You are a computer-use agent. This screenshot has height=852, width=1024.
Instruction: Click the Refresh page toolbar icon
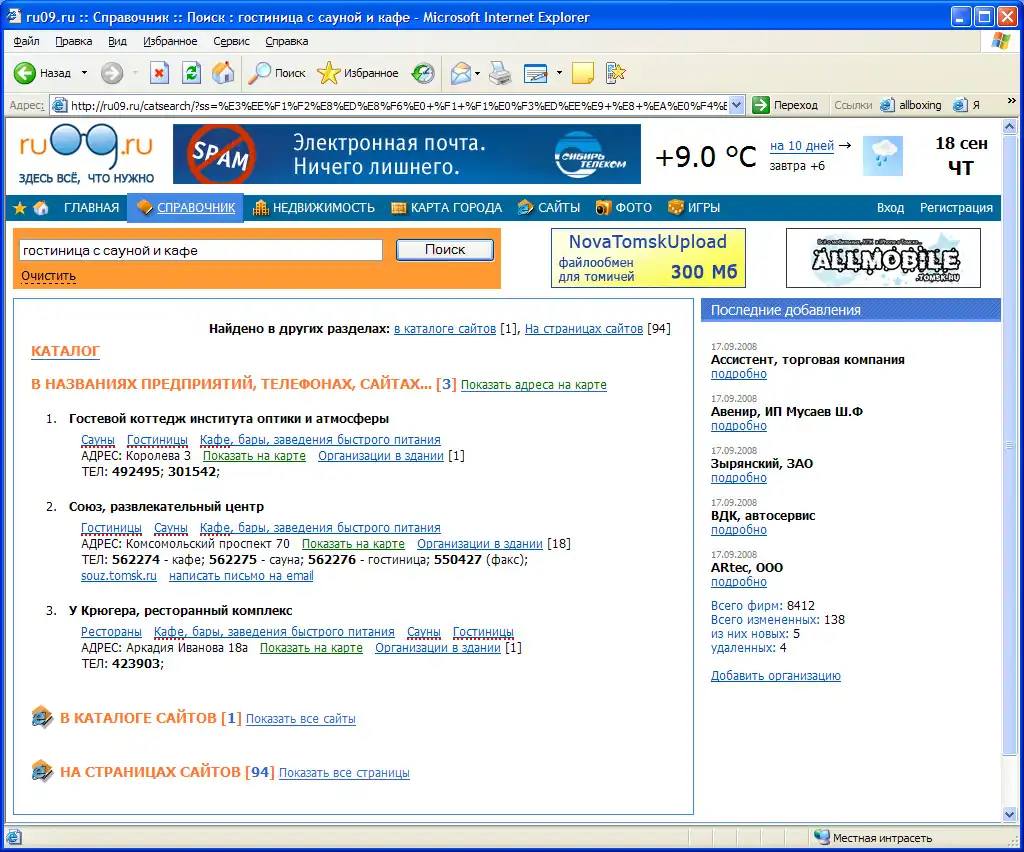[191, 73]
